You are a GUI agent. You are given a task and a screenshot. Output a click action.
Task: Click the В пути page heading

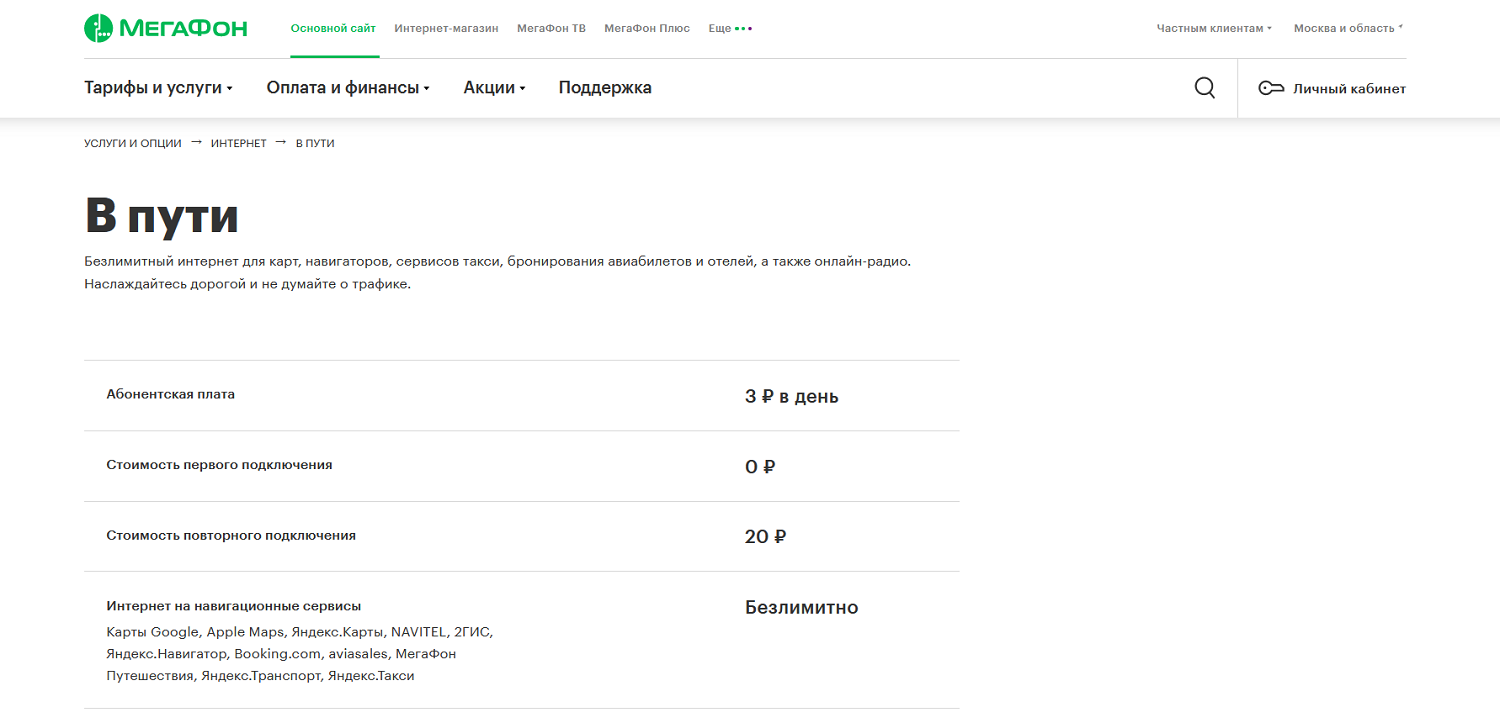(161, 216)
